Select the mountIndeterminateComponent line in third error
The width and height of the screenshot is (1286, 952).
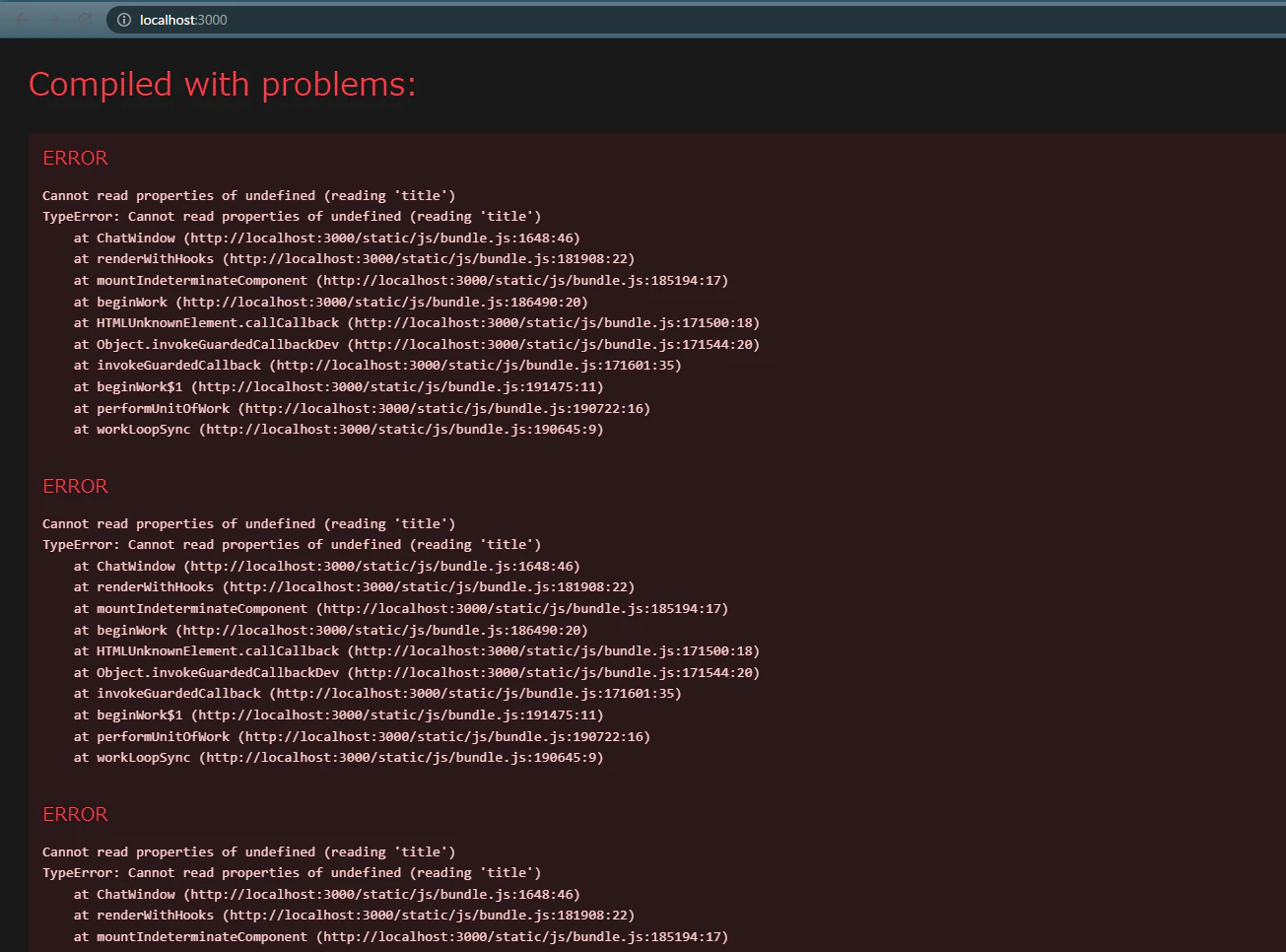(400, 936)
